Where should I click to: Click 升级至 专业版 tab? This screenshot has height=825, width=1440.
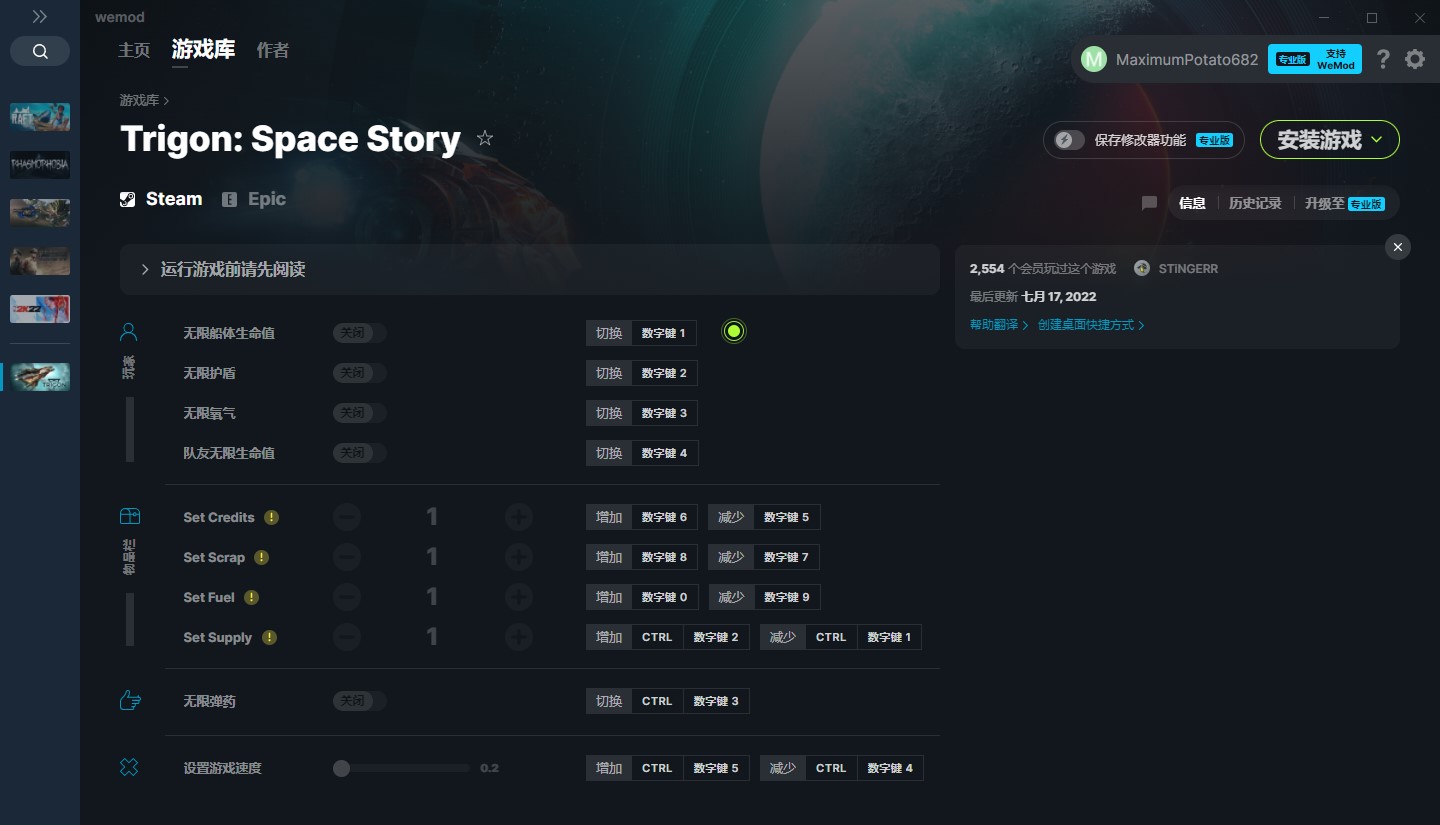tap(1344, 203)
